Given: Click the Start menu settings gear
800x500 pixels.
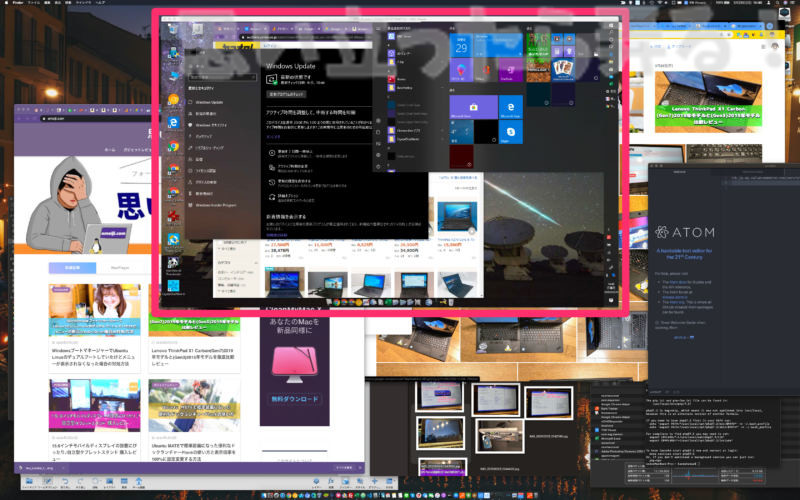Looking at the screenshot, I should pyautogui.click(x=378, y=155).
